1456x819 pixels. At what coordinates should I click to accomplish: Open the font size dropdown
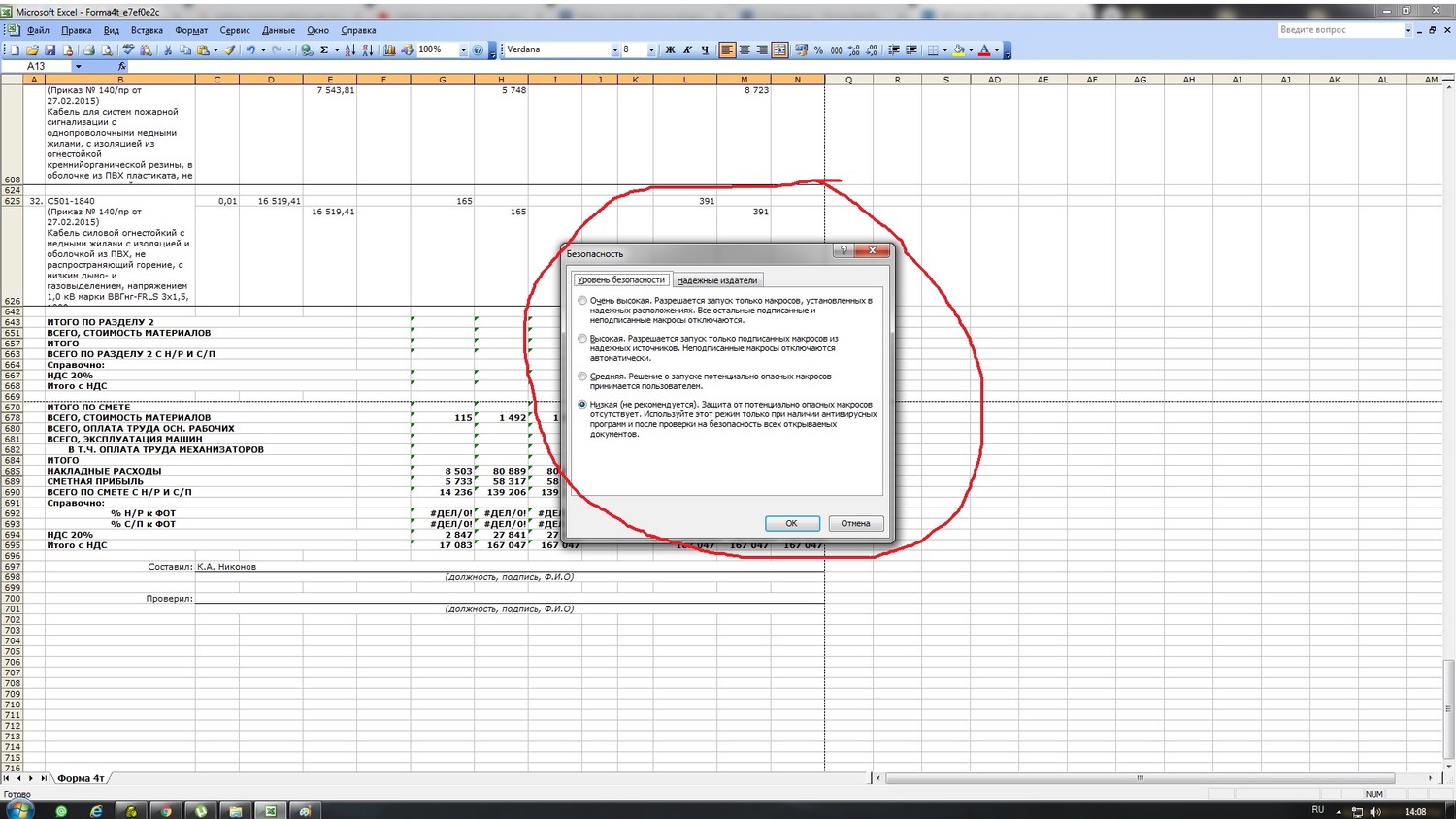click(651, 49)
